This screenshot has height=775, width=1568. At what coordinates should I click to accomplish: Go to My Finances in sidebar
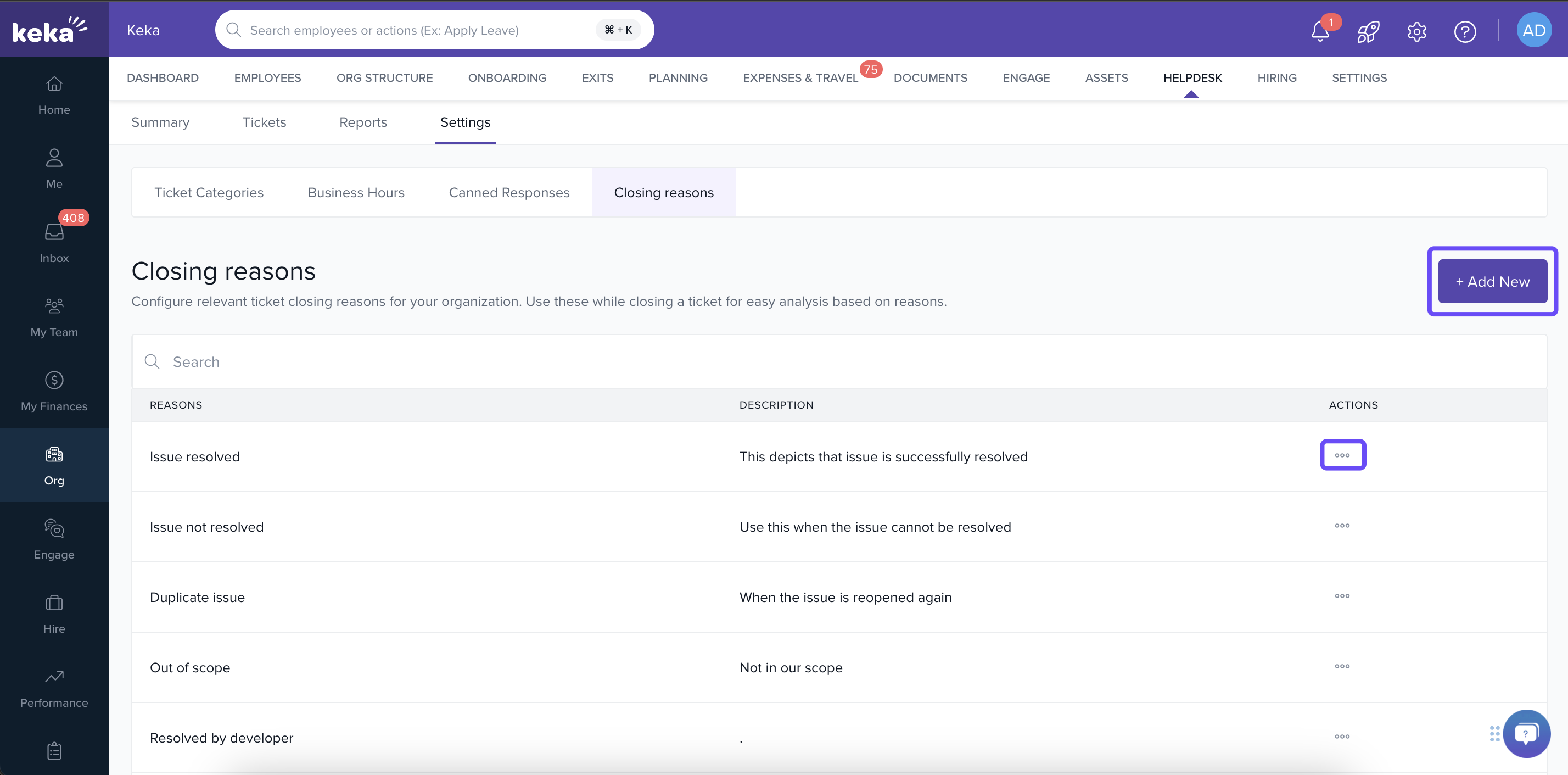coord(54,391)
